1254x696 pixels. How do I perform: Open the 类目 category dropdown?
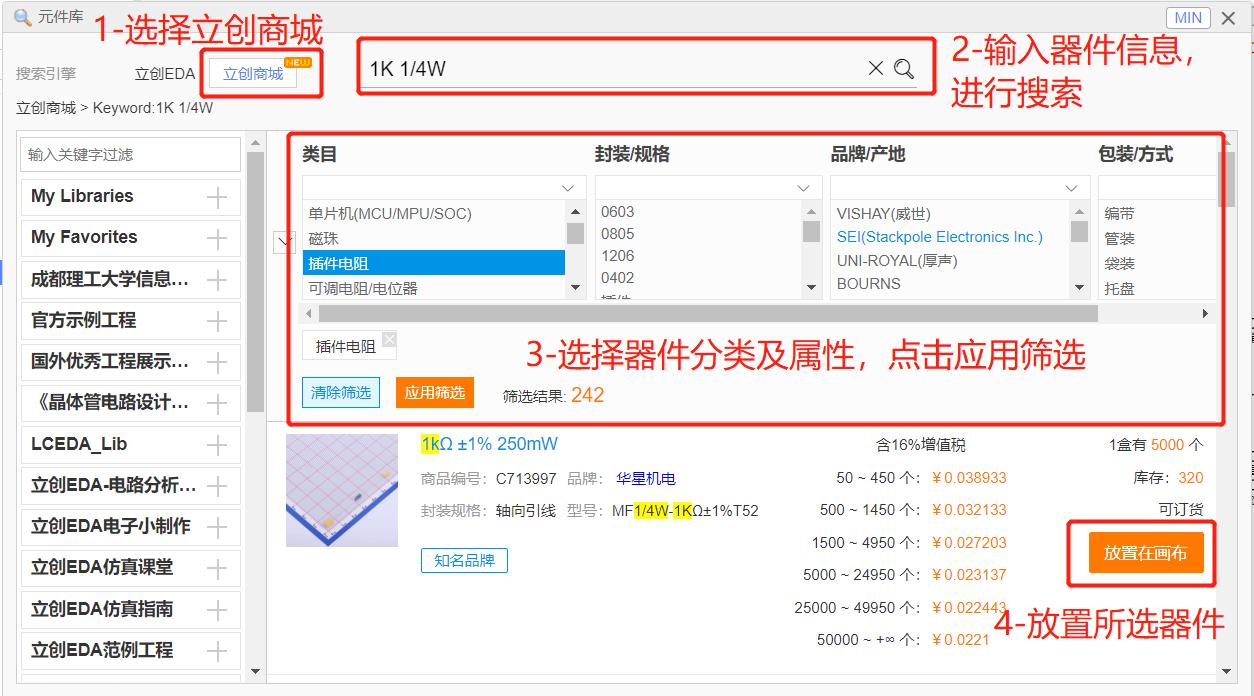(568, 187)
